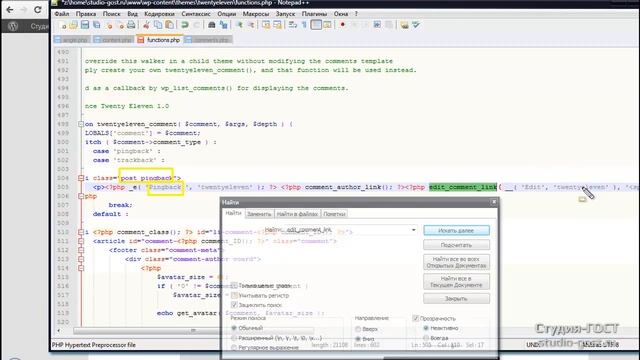Click the Zoom In toolbar icon
Screen dimensions: 640x360
click(x=239, y=25)
